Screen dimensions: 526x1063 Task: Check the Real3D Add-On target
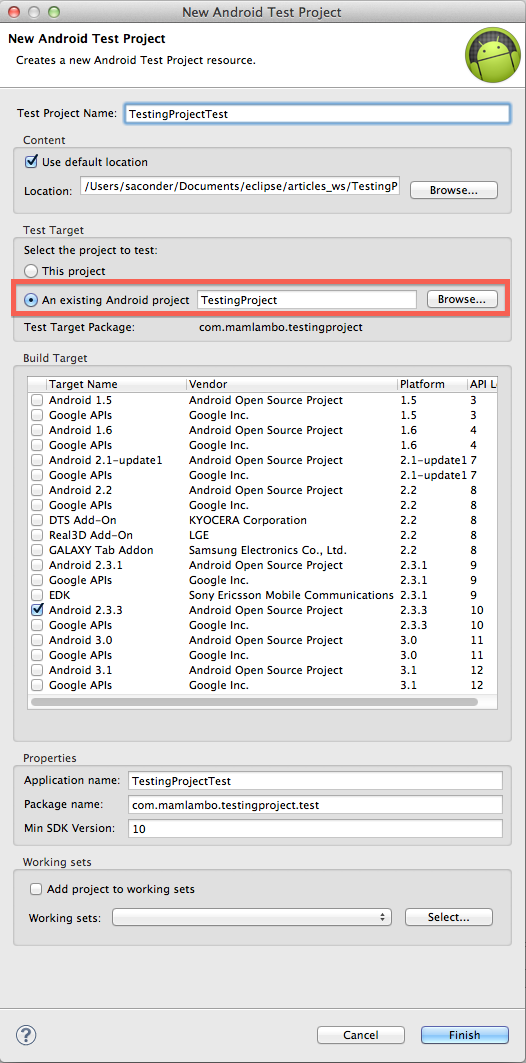pos(37,536)
